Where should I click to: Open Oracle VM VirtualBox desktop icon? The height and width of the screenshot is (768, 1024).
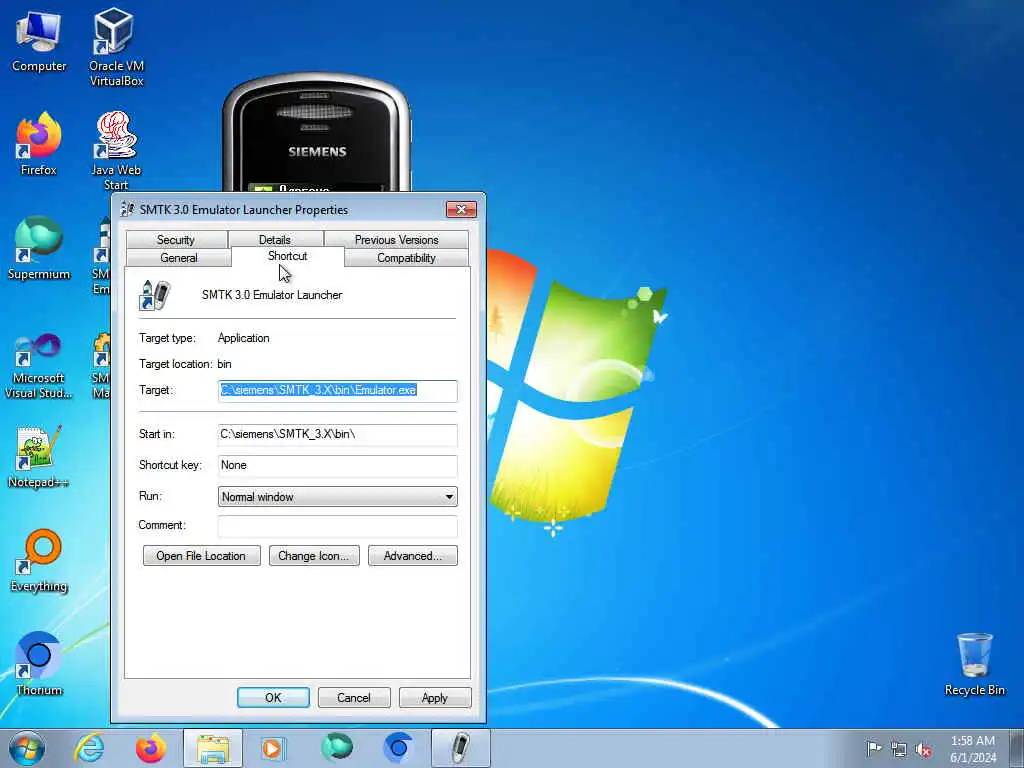[x=116, y=47]
